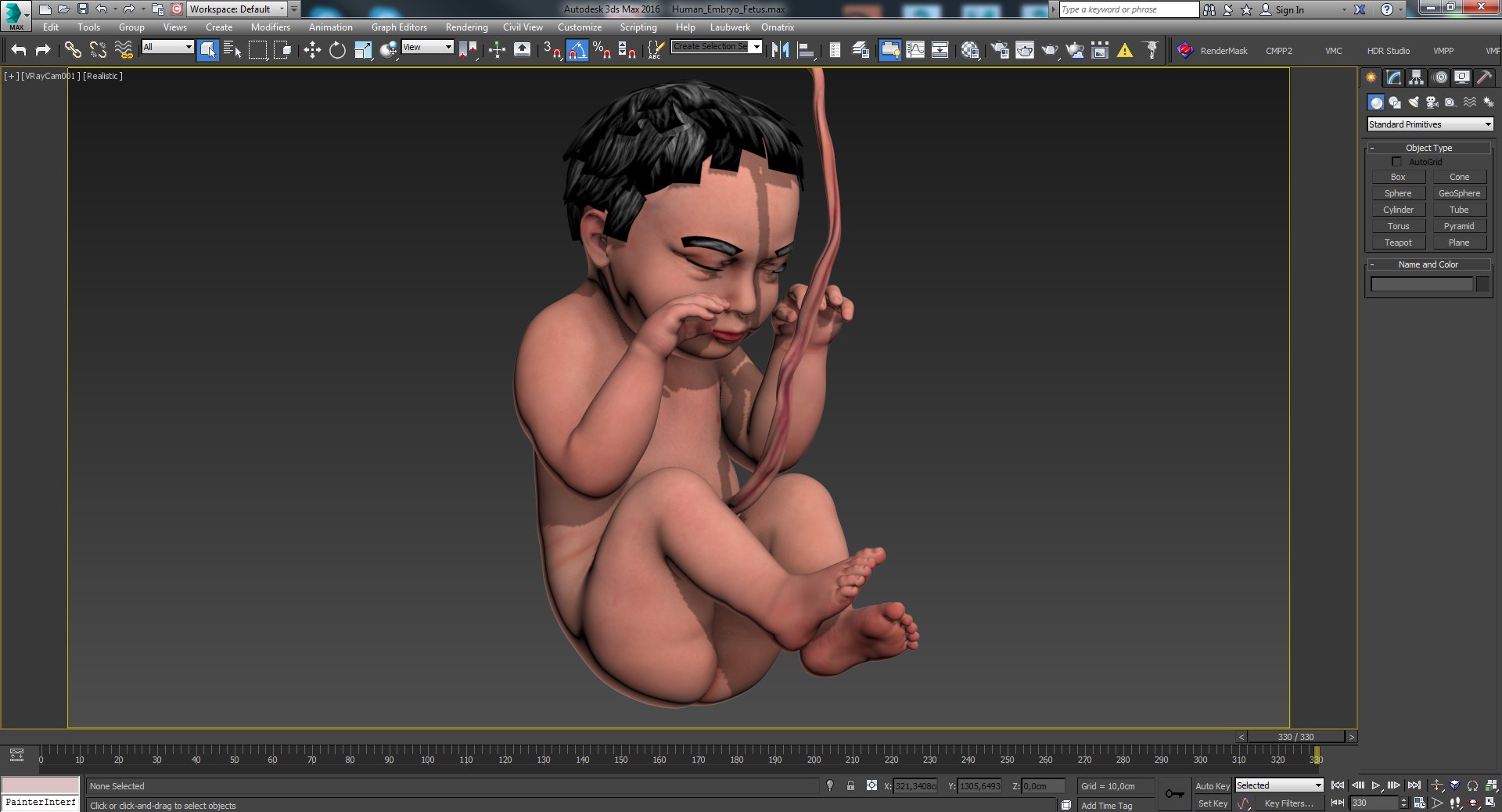
Task: Open the Modify command panel tab
Action: pos(1393,77)
